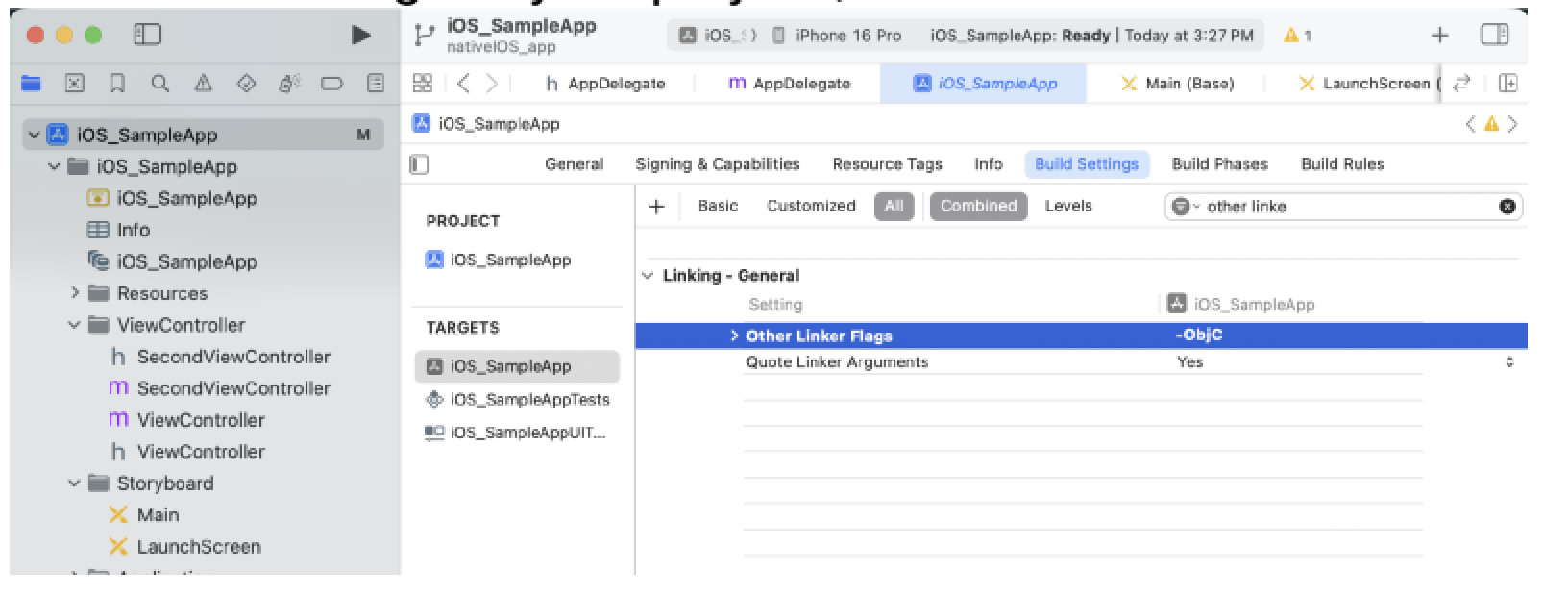
Task: Open the Build Rules tab
Action: point(1342,164)
